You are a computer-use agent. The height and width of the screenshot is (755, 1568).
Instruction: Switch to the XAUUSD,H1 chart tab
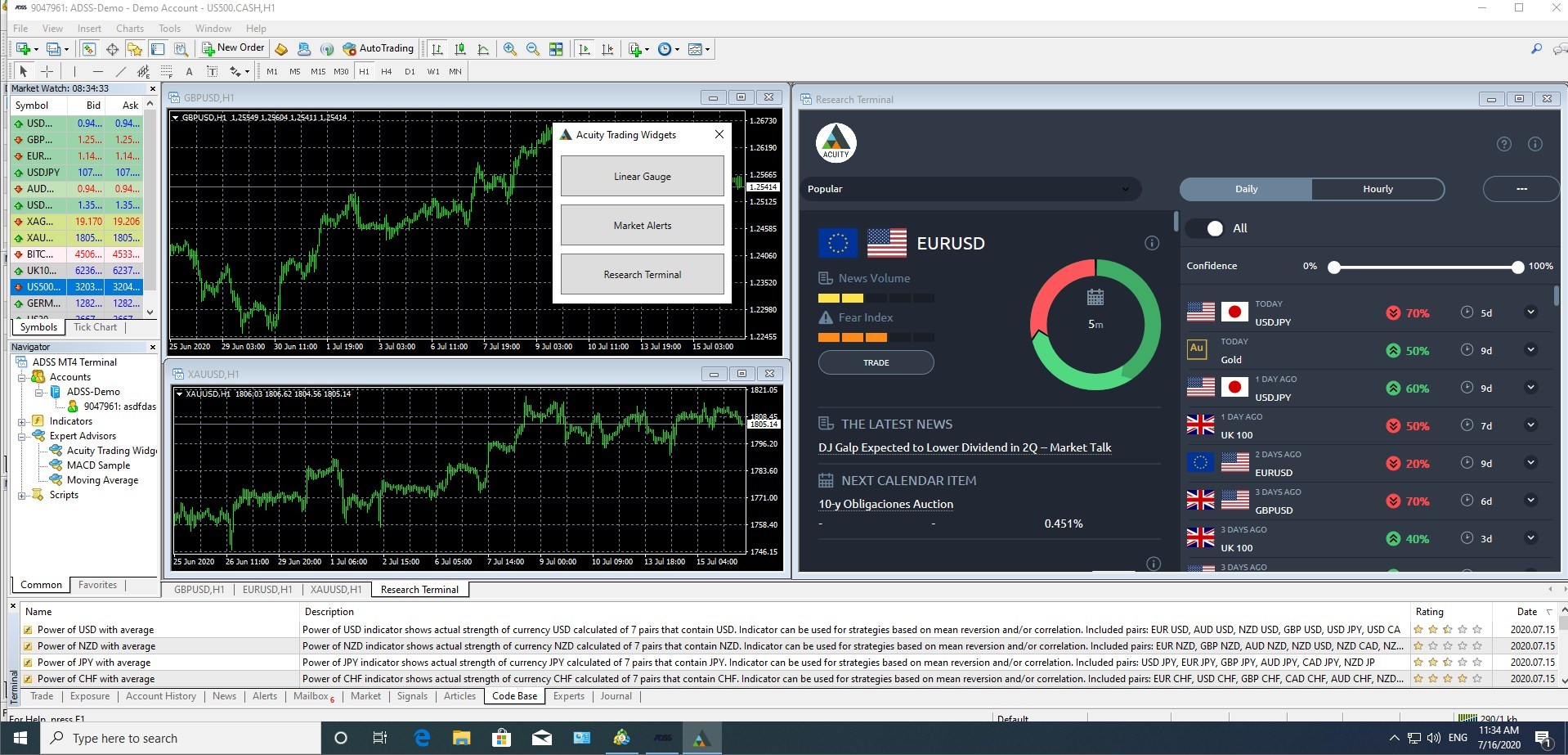coord(335,589)
